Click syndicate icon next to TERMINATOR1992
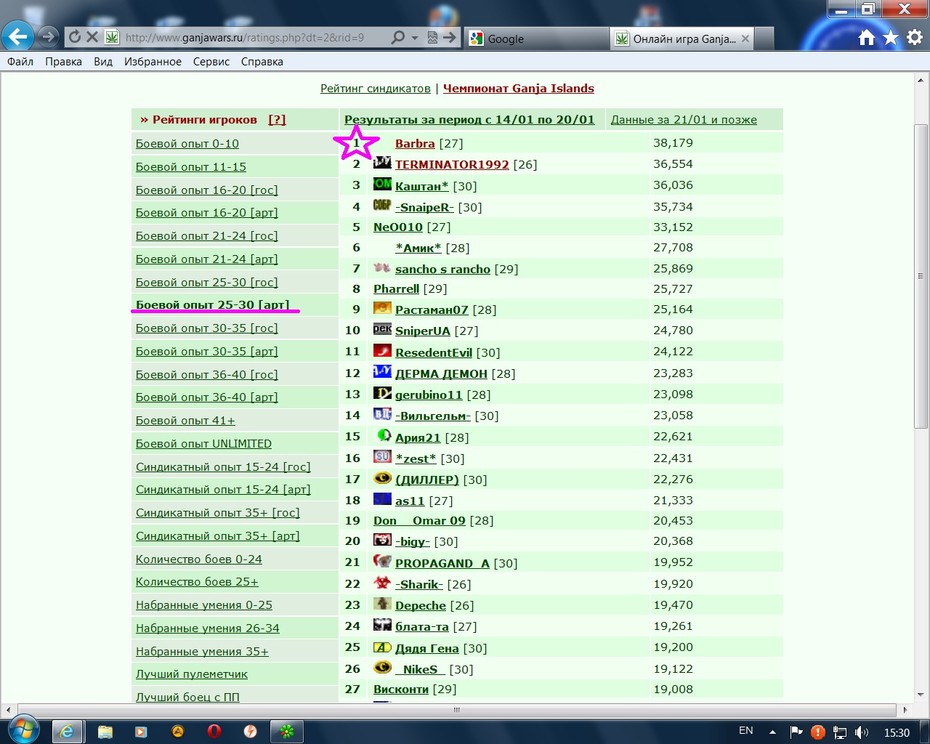Viewport: 930px width, 744px height. tap(382, 162)
